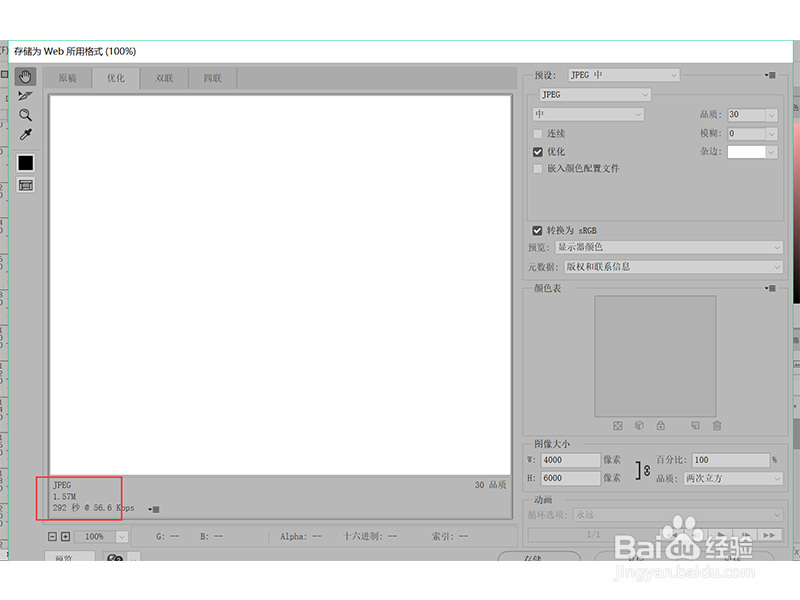800x600 pixels.
Task: Click the 百分比 field showing 100
Action: [730, 460]
